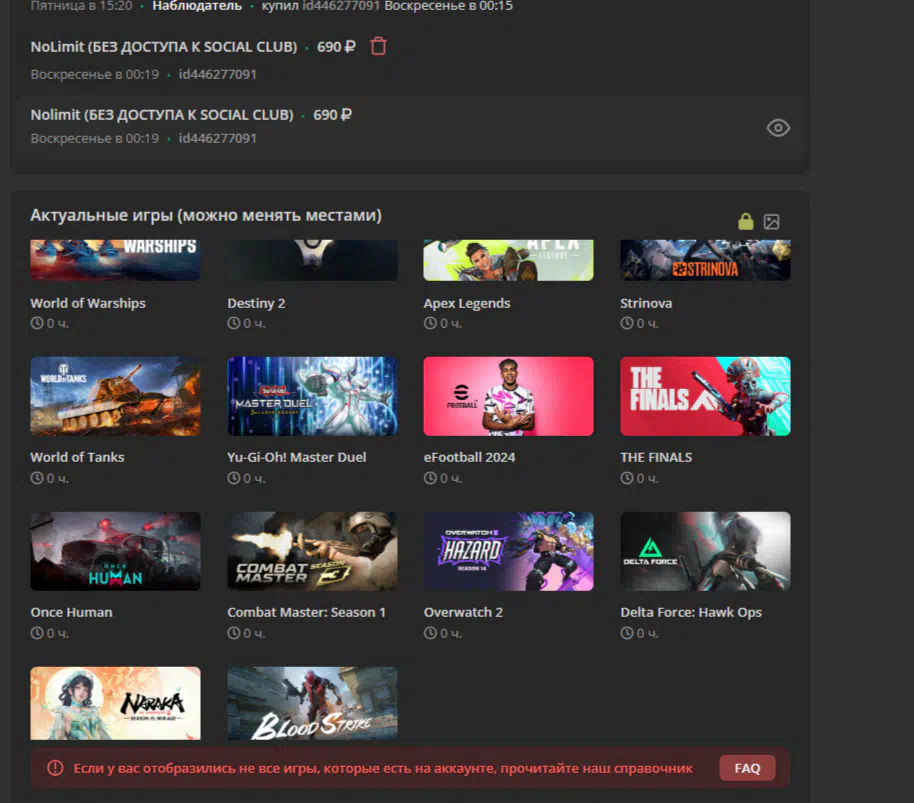Click the '690 ₽' price in the eye-icon row

click(x=332, y=115)
